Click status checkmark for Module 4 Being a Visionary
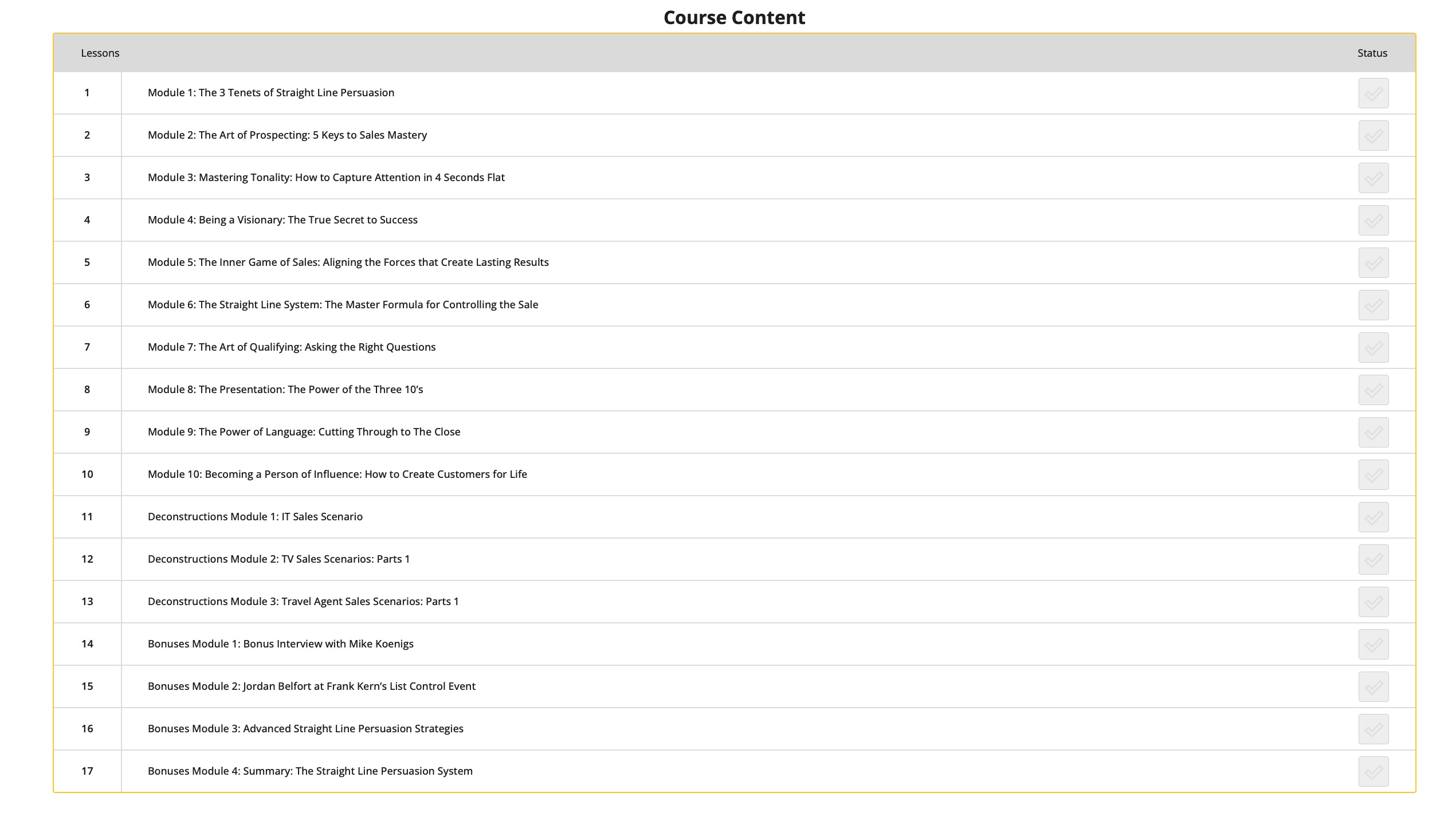The image size is (1444, 840). pyautogui.click(x=1374, y=220)
